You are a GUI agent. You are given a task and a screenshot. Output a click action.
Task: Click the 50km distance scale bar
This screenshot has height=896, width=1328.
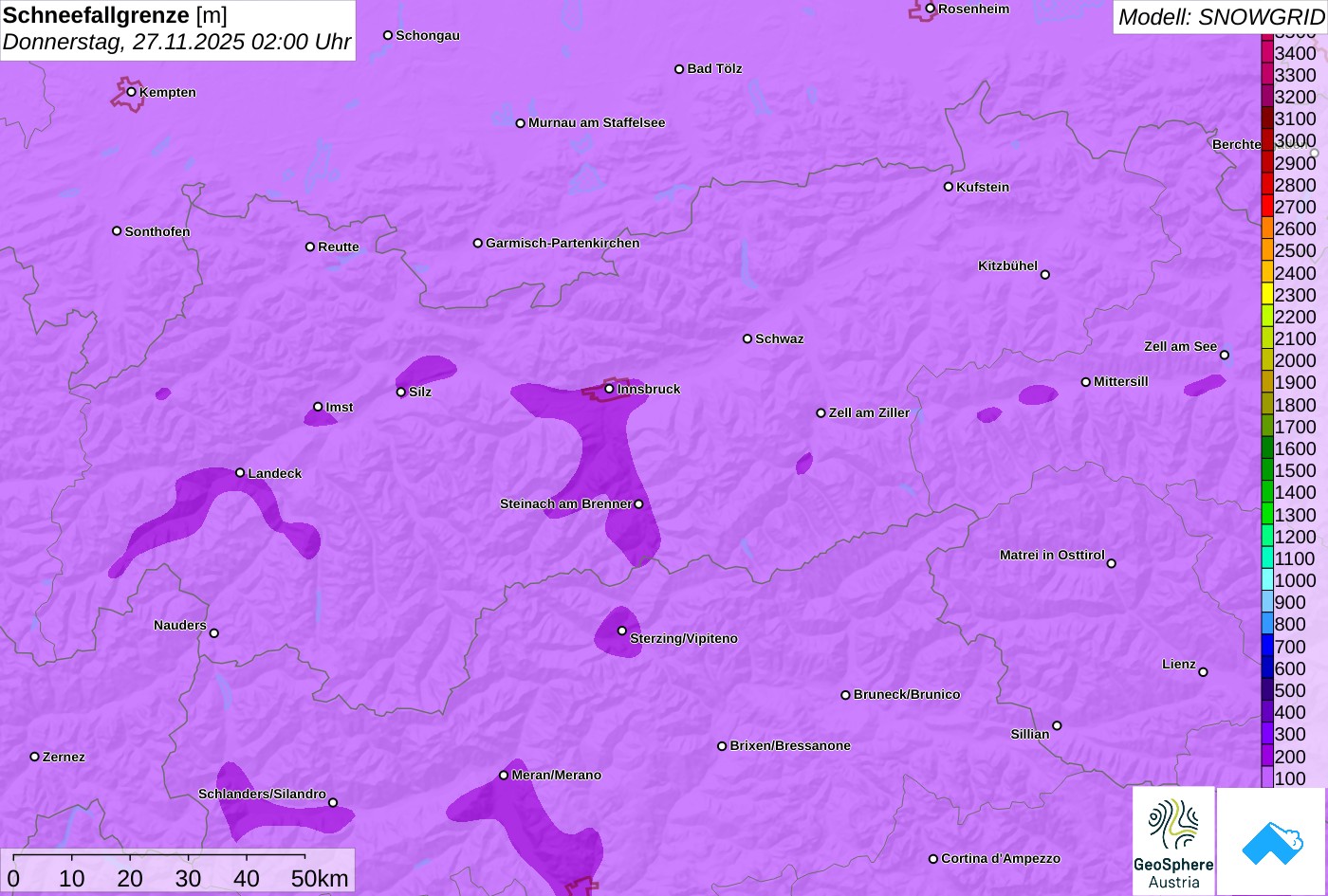click(159, 856)
